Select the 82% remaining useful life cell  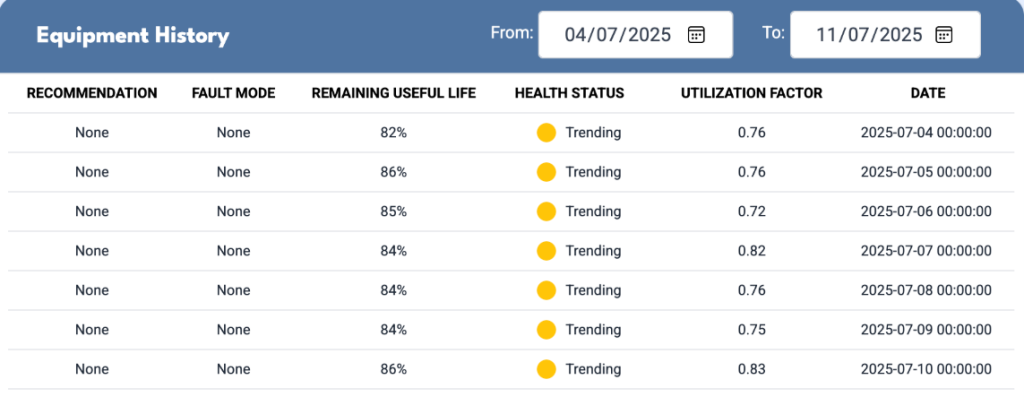[394, 133]
